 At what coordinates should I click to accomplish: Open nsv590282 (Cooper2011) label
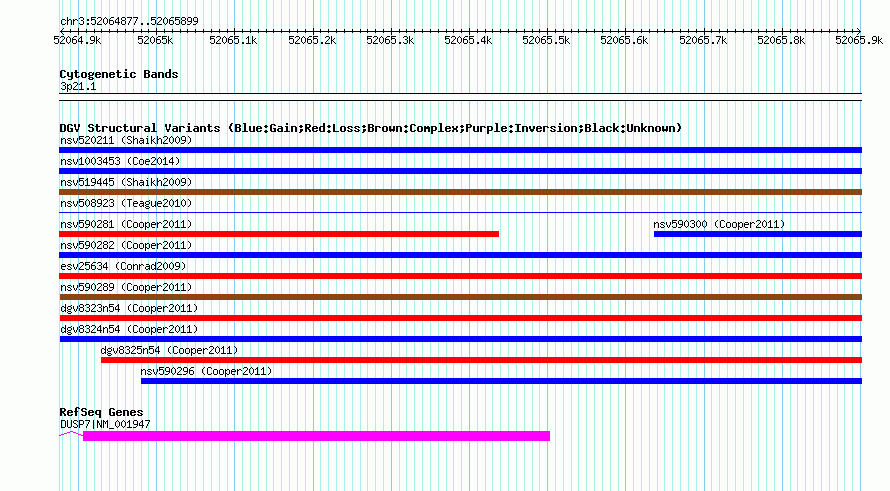click(126, 245)
